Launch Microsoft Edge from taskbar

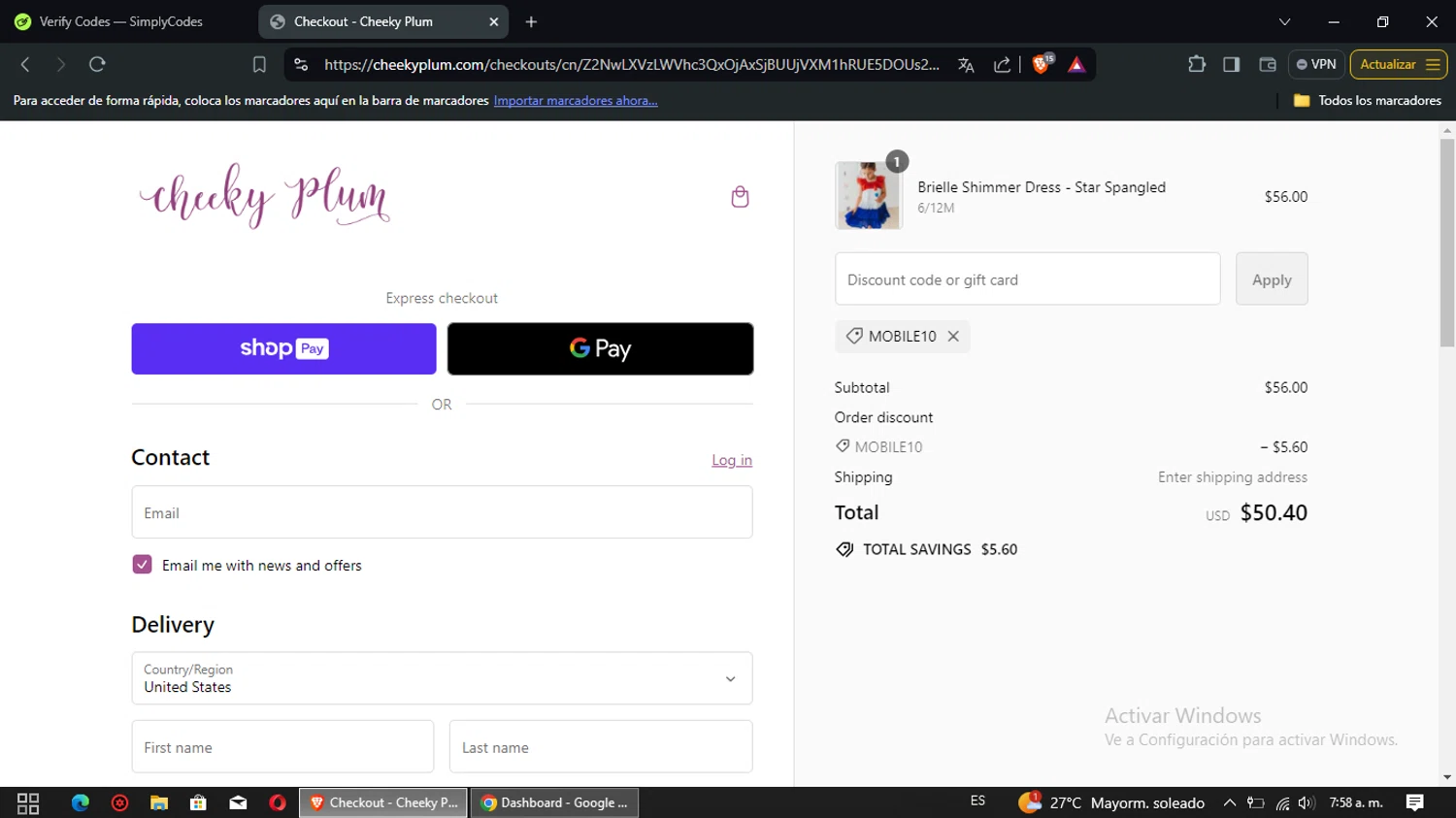81,802
